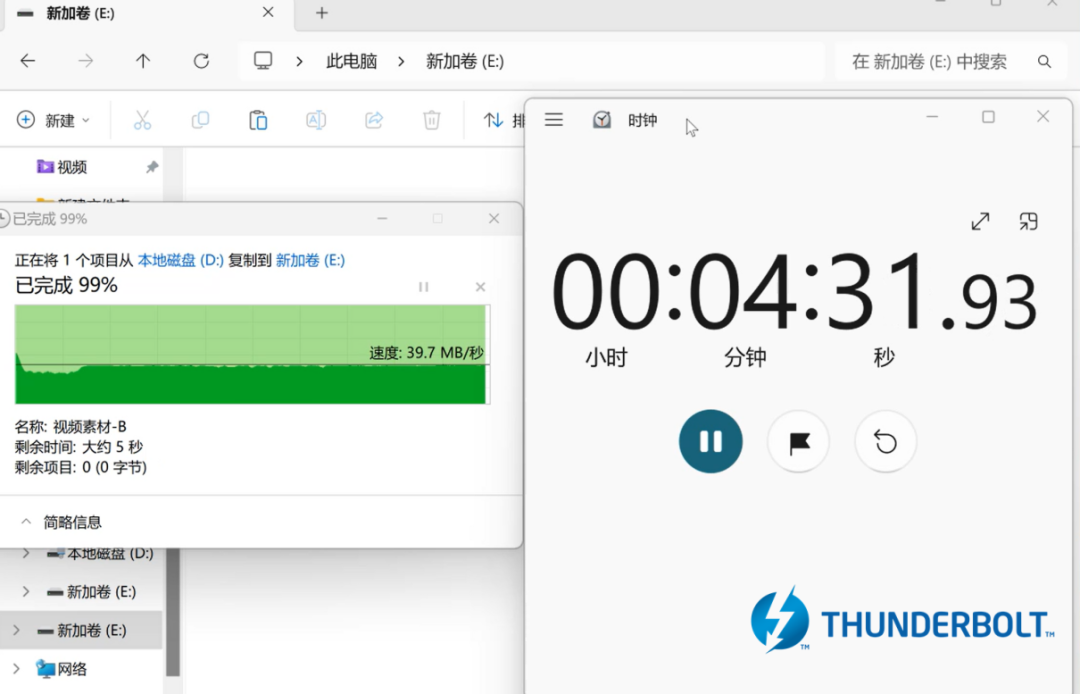
Task: Open the 新建 dropdown menu
Action: coord(54,120)
